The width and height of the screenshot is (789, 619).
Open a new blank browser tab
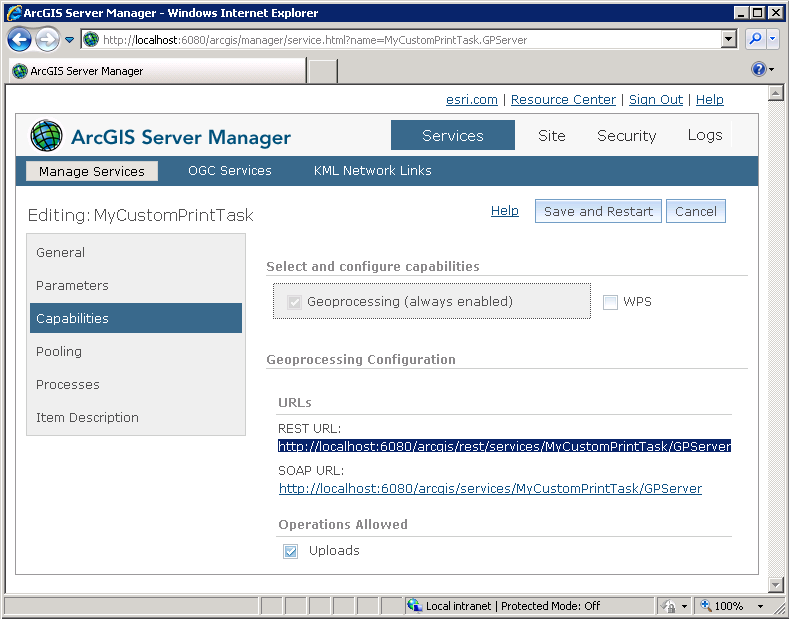[x=323, y=71]
